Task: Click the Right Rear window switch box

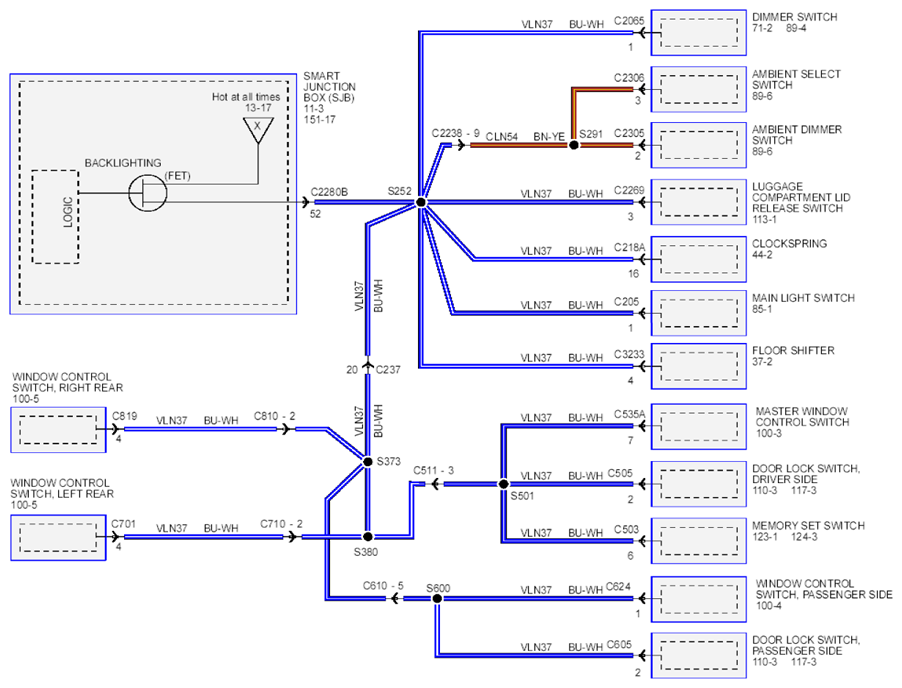Action: [x=58, y=430]
